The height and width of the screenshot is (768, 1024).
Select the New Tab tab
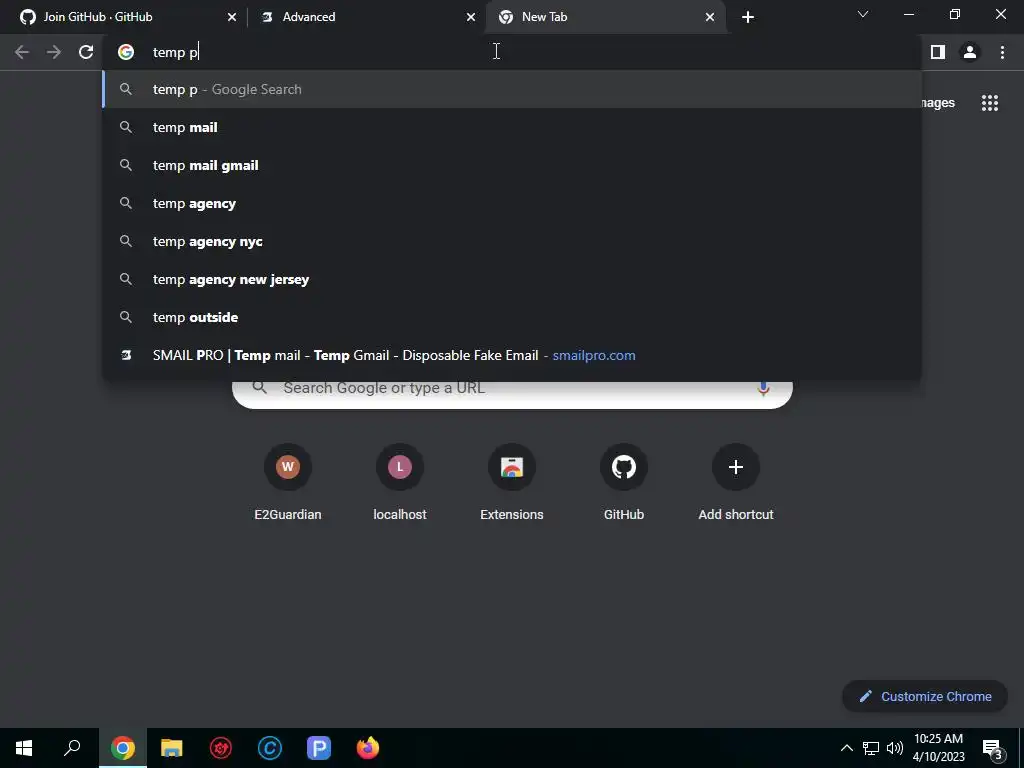[605, 17]
